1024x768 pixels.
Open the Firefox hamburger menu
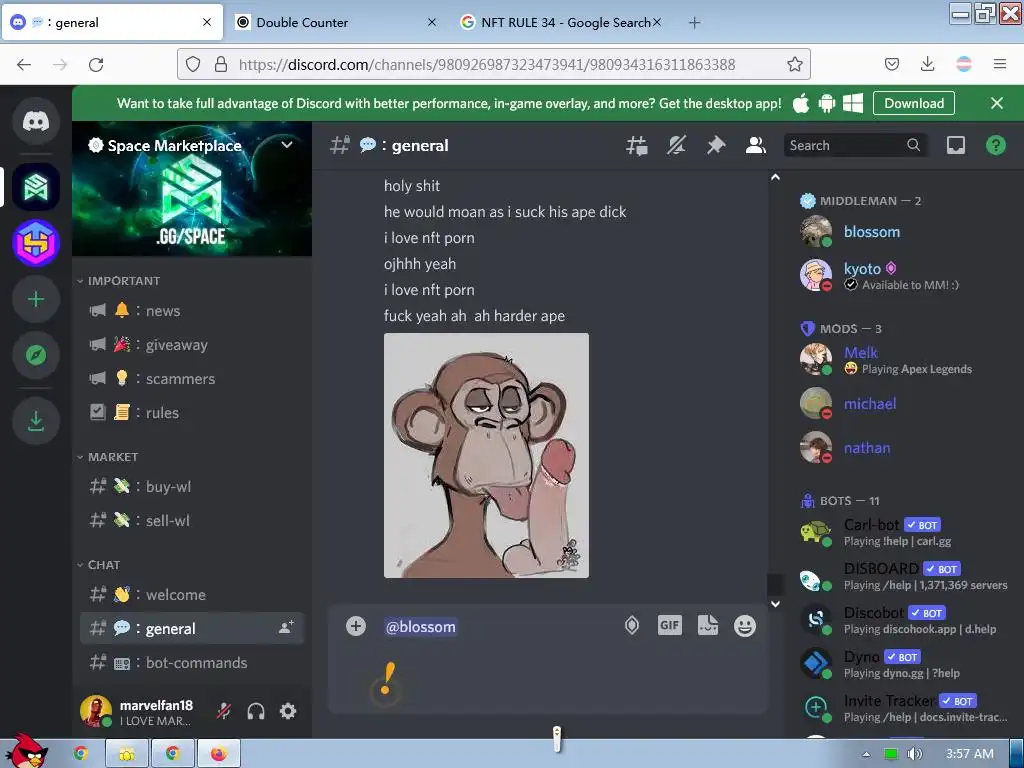click(1000, 64)
